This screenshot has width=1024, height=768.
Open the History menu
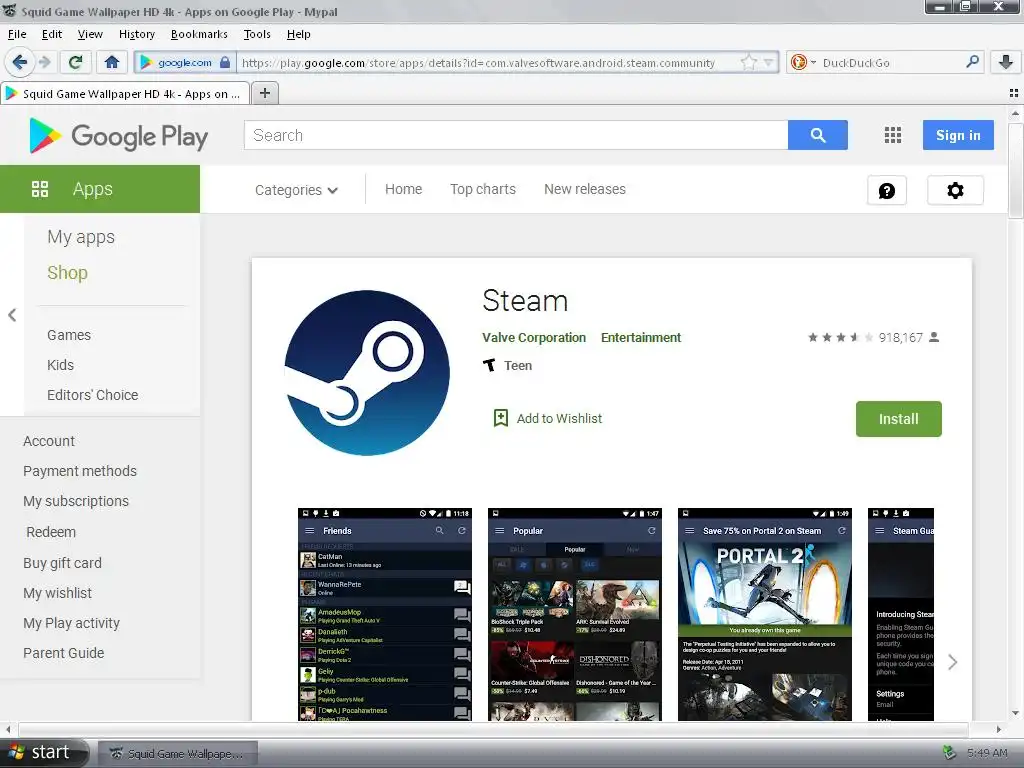coord(136,34)
